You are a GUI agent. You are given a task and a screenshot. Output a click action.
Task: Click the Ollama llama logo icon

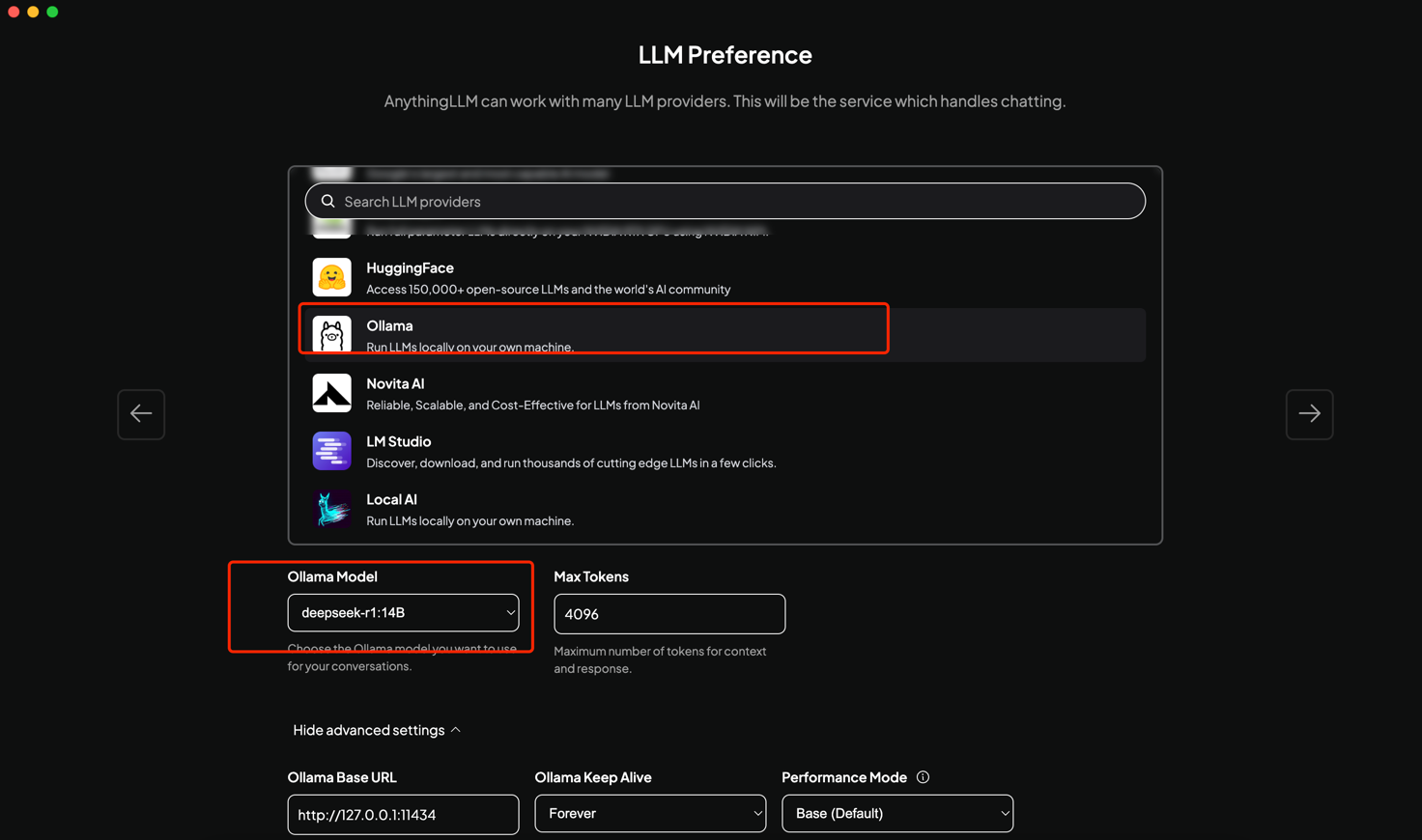(331, 335)
